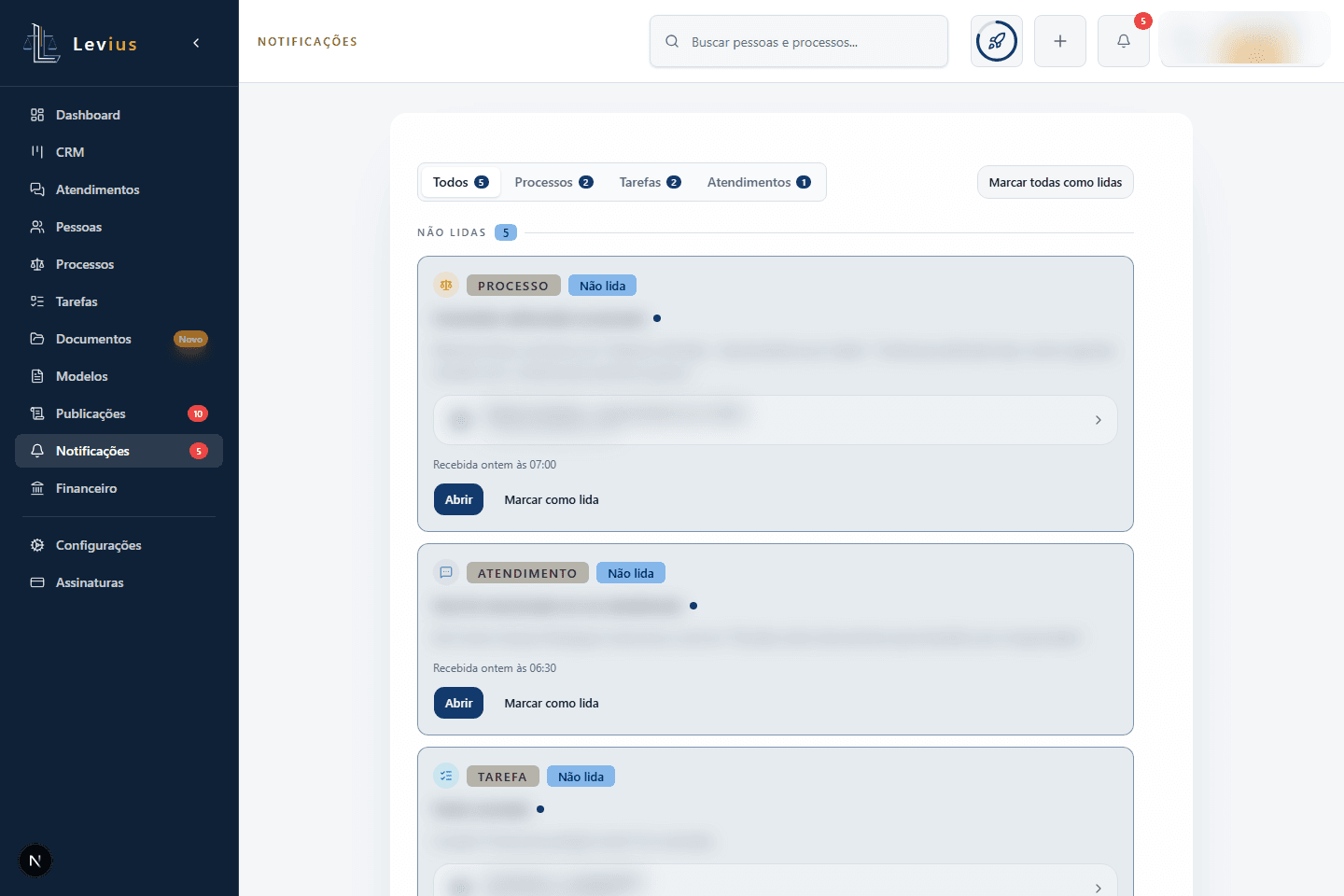Click Abrir on the ATENDIMENTO notification
The height and width of the screenshot is (896, 1344).
click(x=458, y=703)
